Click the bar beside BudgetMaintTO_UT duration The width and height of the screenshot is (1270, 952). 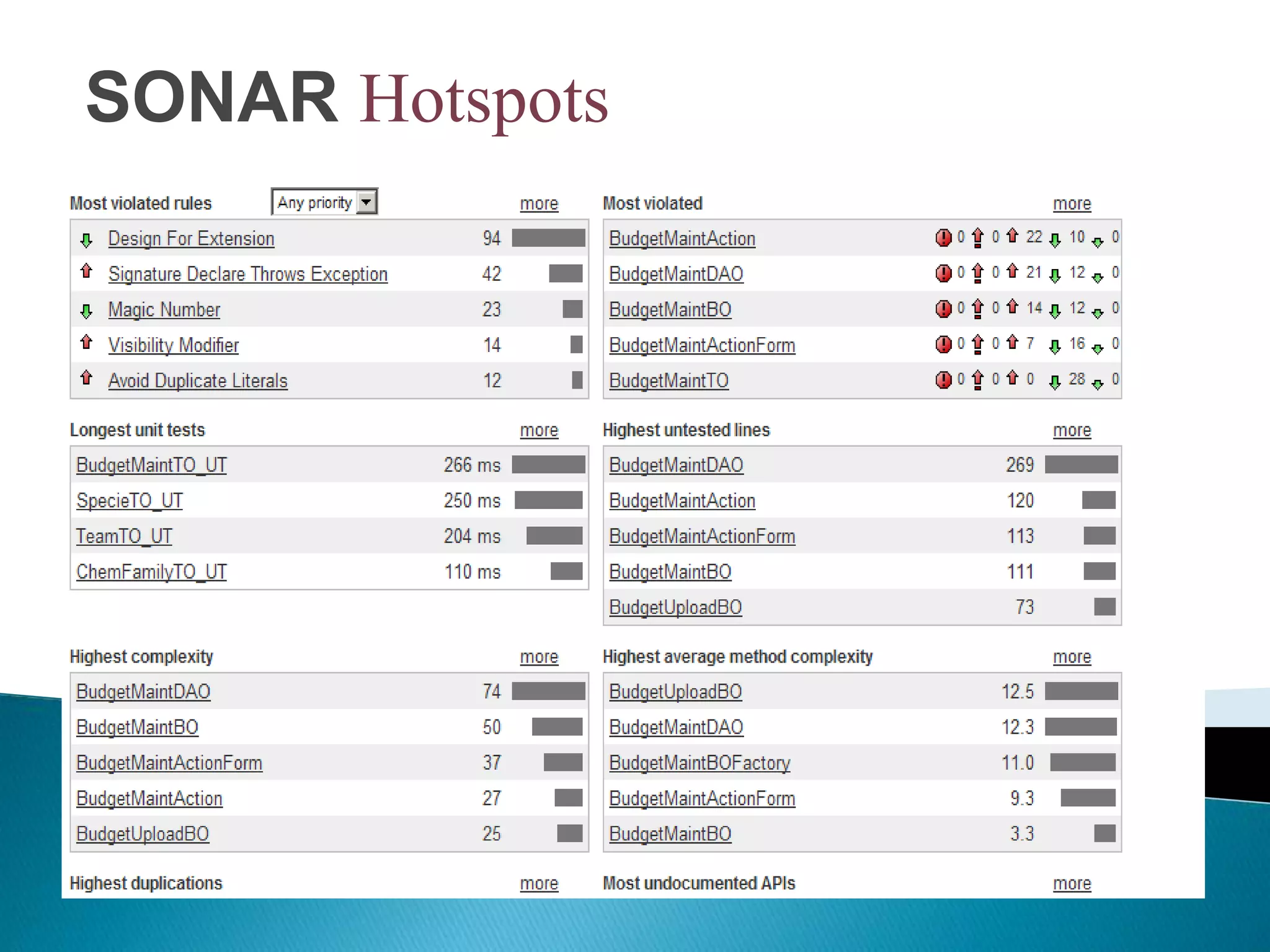[548, 465]
